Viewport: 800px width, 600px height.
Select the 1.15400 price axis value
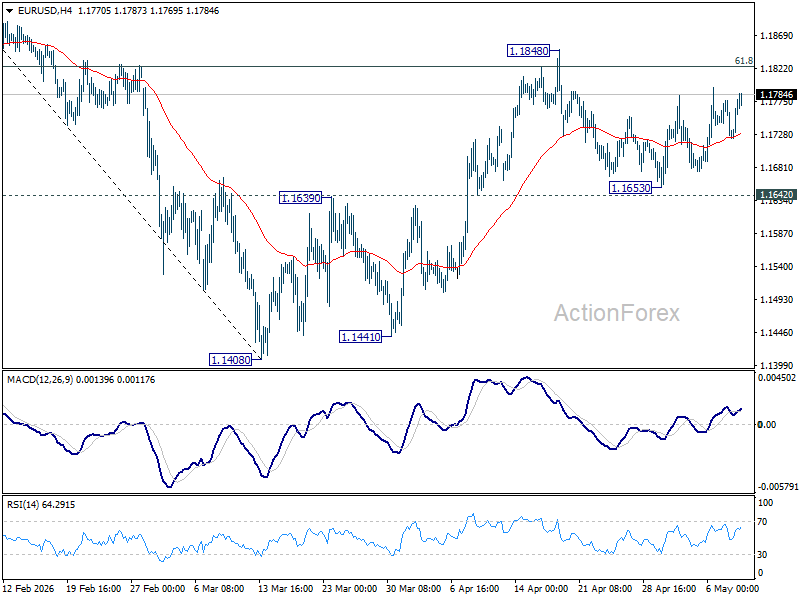pos(777,266)
